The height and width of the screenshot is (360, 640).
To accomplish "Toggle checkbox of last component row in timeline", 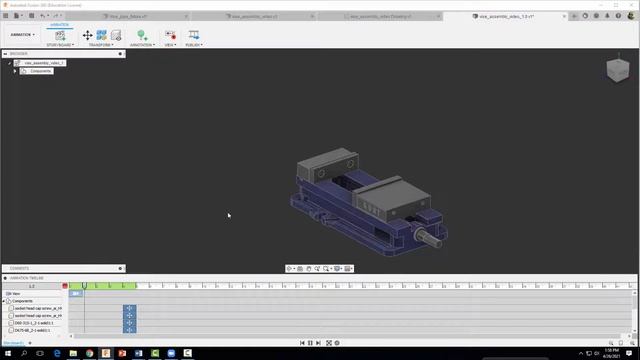I will click(x=11, y=330).
